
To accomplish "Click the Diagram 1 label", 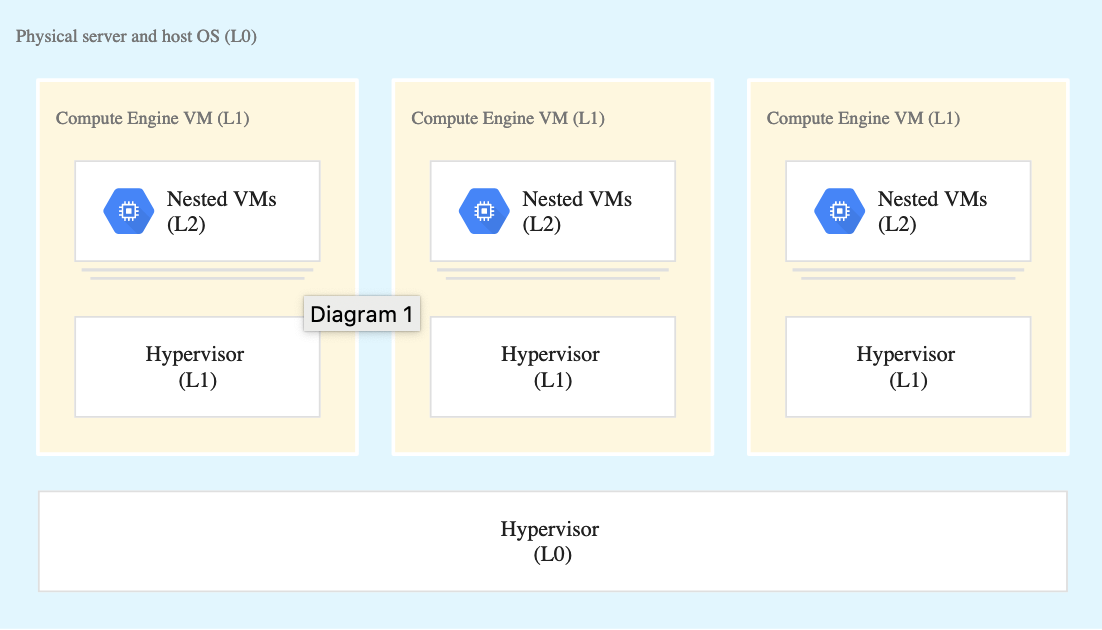I will coord(362,314).
